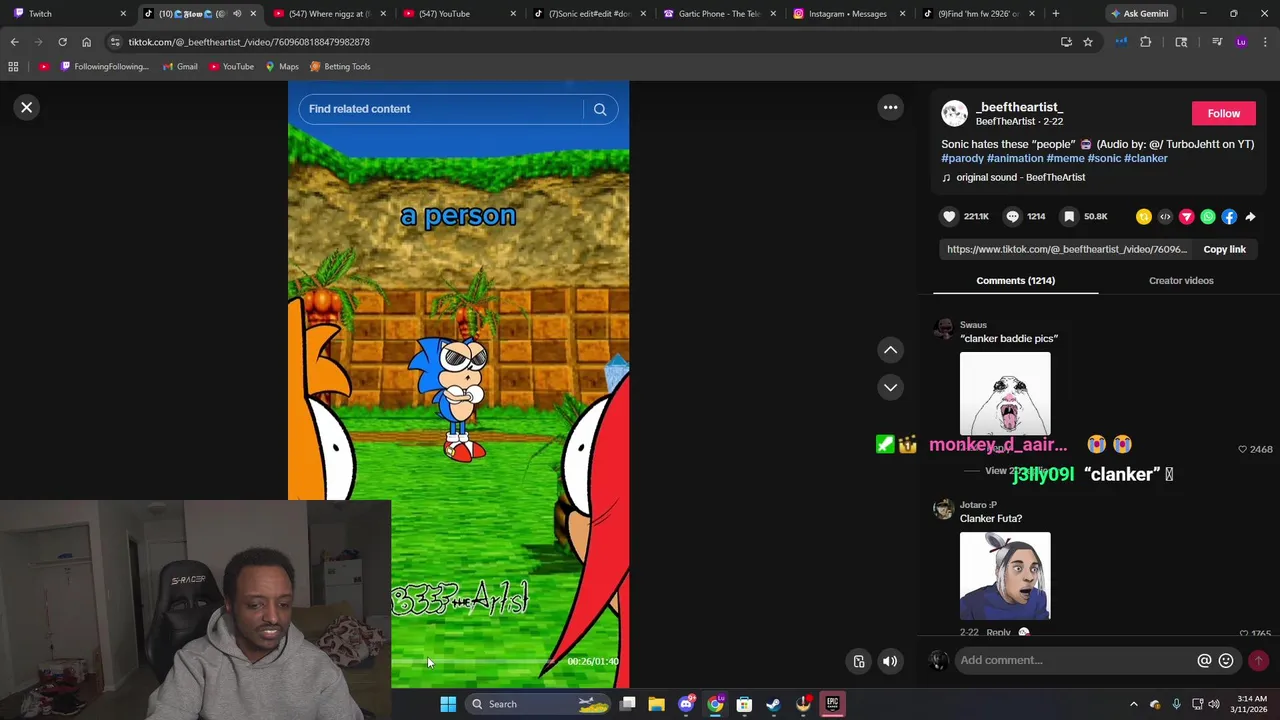1280x720 pixels.
Task: Switch to the Creator videos tab
Action: coord(1181,281)
